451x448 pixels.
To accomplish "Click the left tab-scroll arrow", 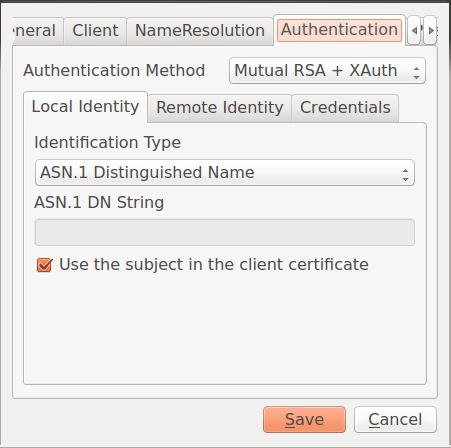I will (x=414, y=30).
